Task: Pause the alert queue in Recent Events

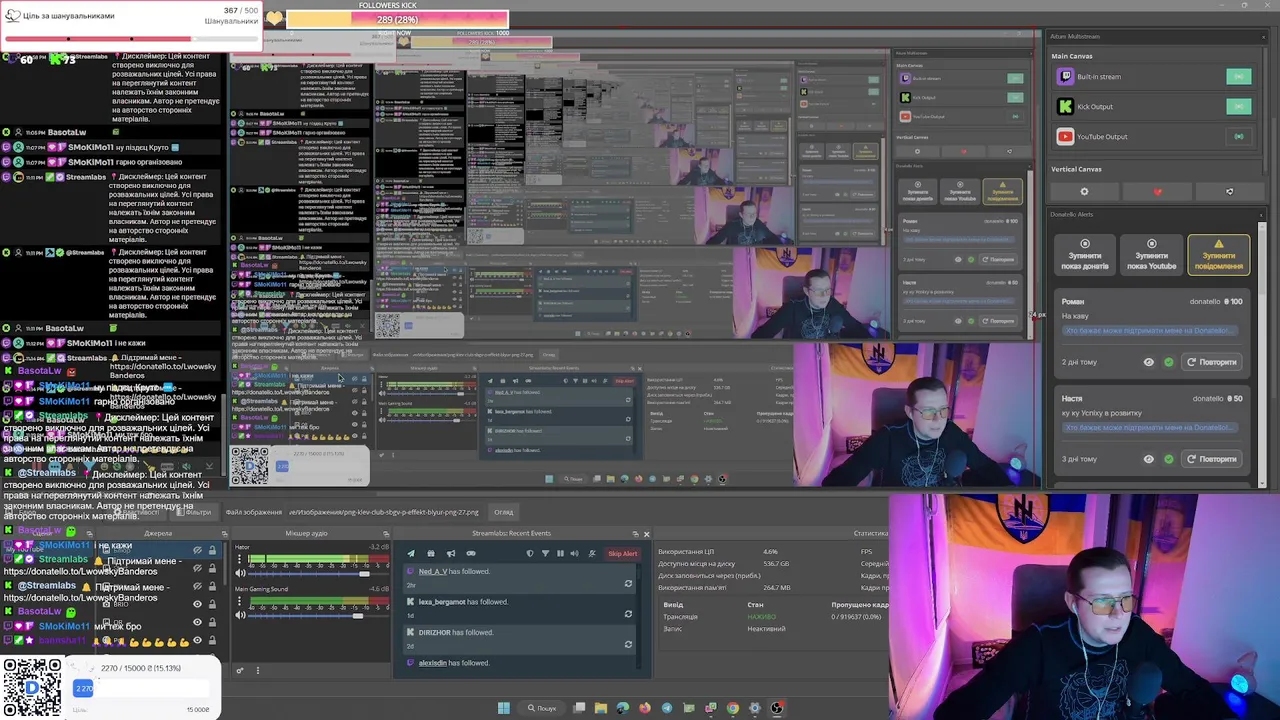Action: 560,553
